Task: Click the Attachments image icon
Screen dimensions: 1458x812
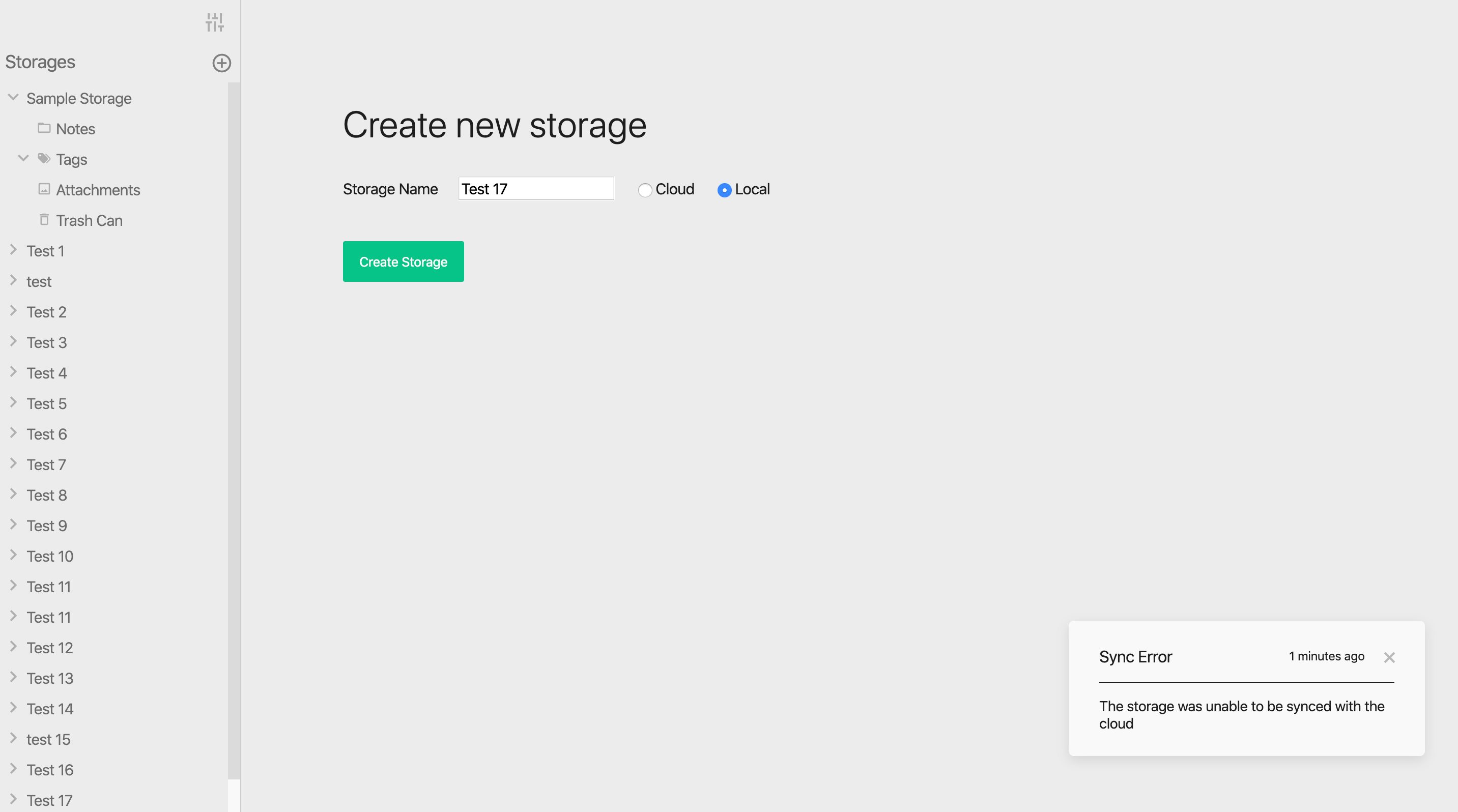Action: click(44, 189)
